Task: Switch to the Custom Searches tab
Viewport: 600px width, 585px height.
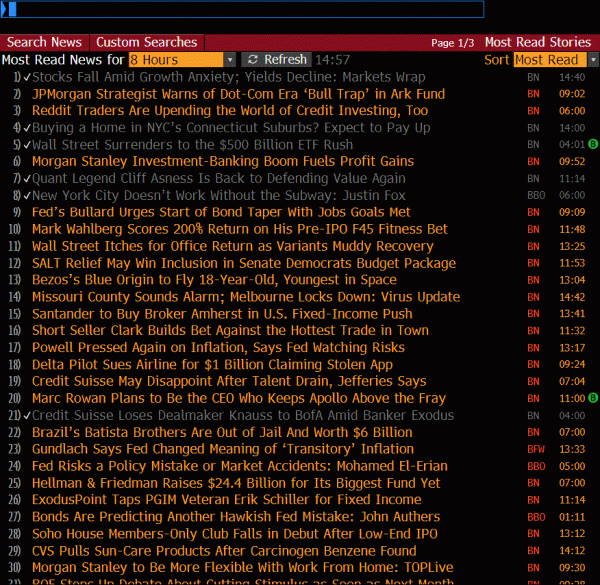Action: [147, 42]
